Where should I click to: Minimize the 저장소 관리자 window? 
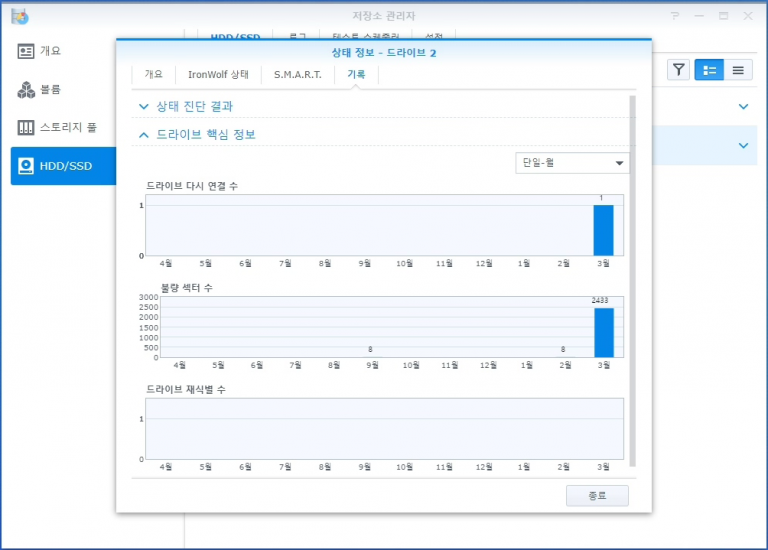(699, 16)
